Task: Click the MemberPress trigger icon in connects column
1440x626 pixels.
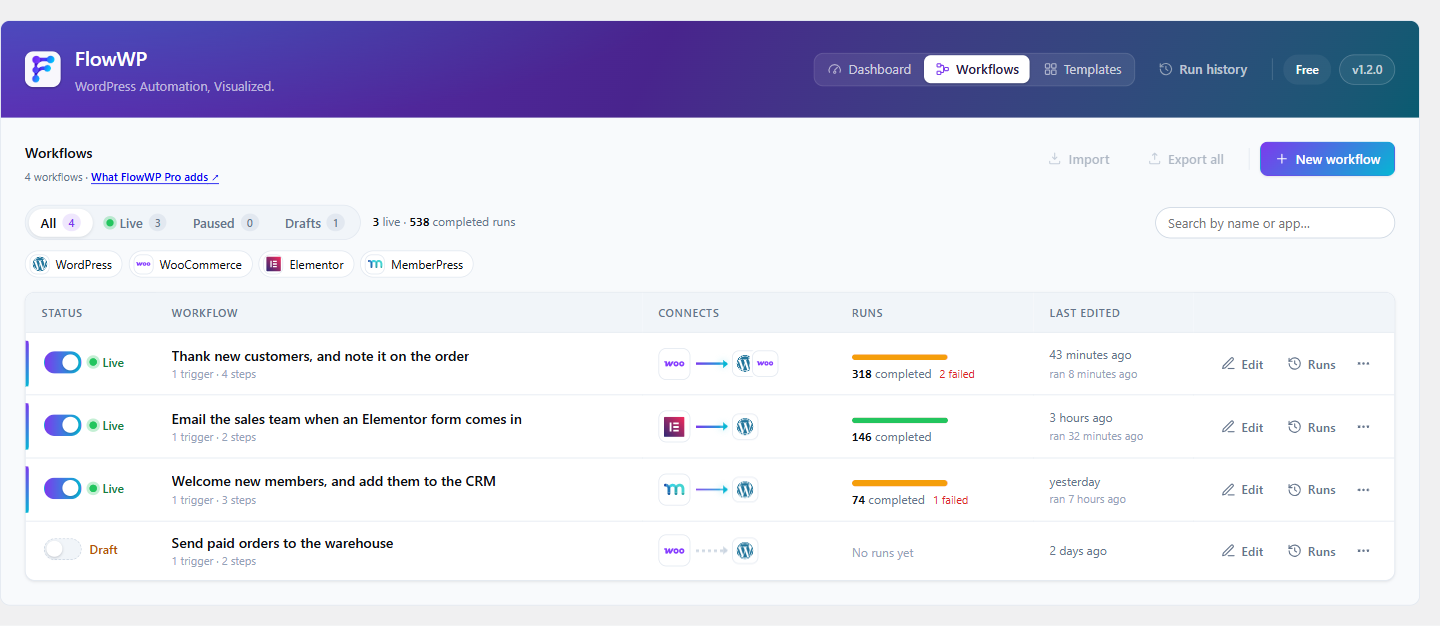Action: point(674,490)
